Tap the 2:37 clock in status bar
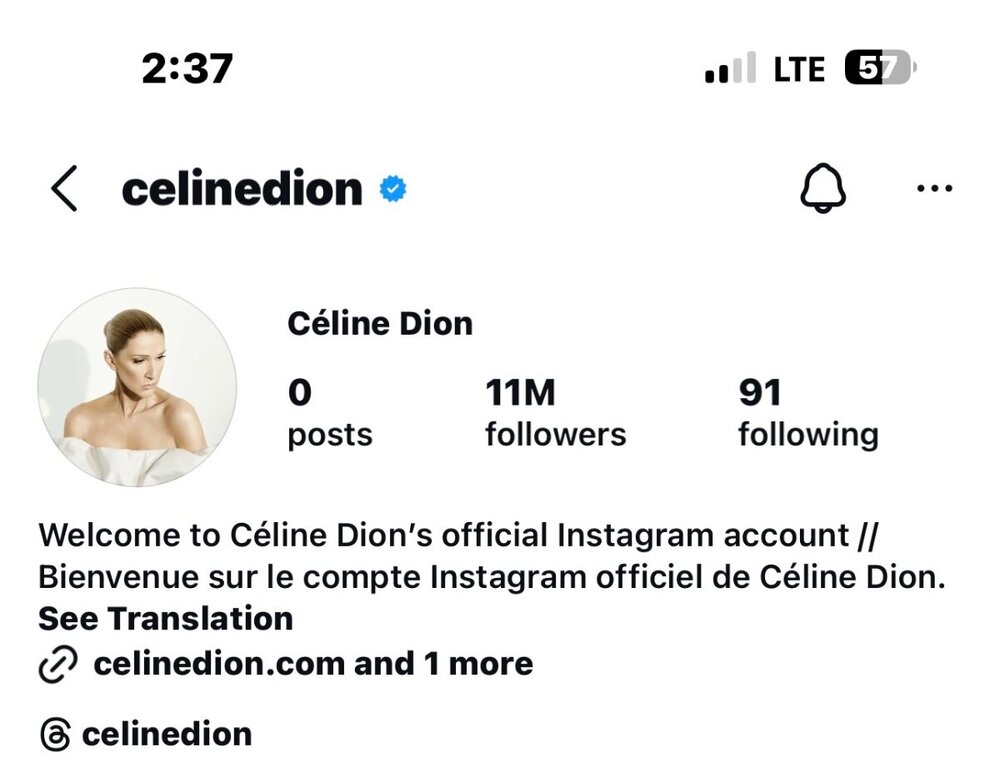 click(187, 68)
